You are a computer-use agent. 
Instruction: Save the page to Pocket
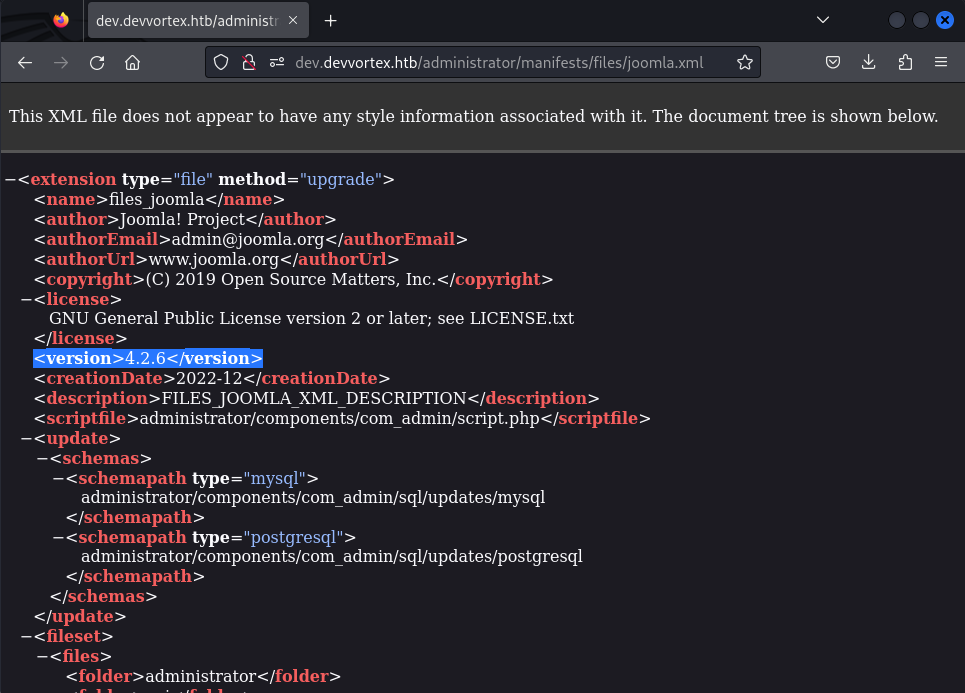833,62
